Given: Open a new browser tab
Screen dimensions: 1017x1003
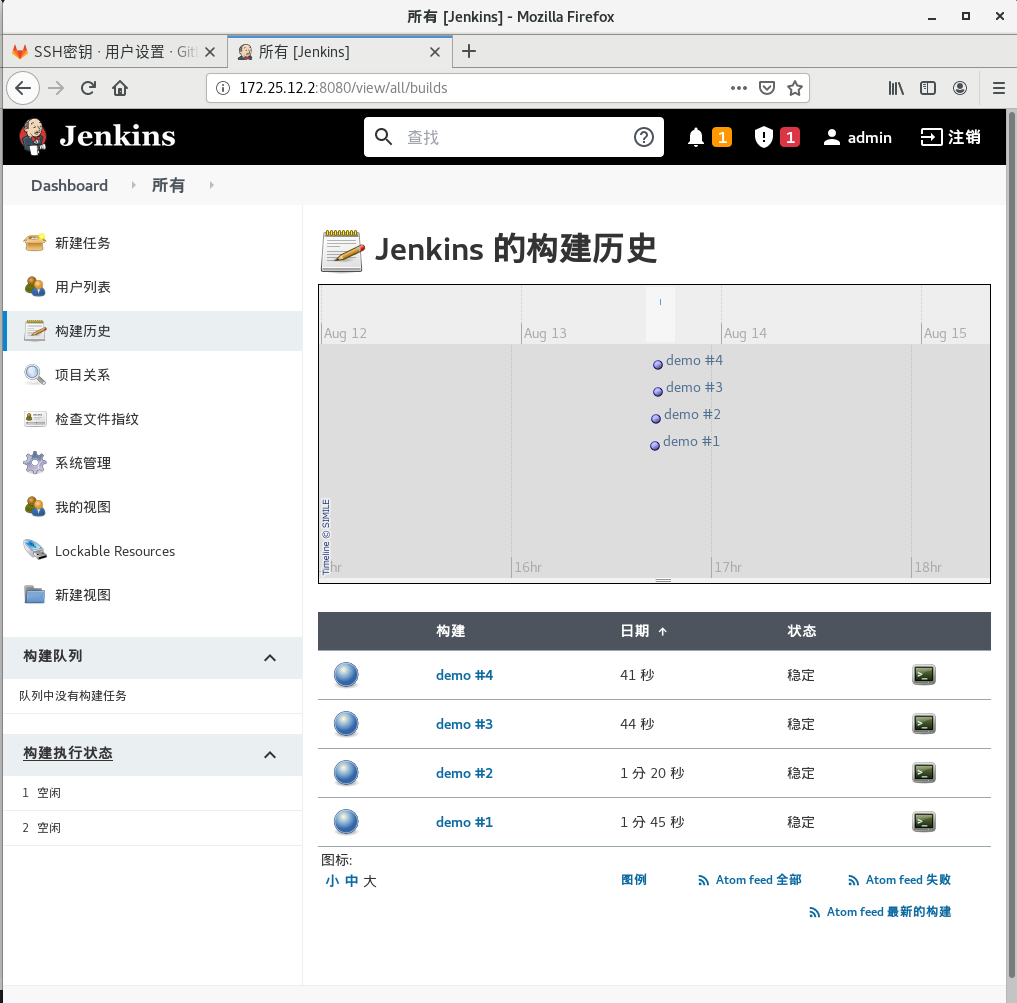Looking at the screenshot, I should point(468,51).
